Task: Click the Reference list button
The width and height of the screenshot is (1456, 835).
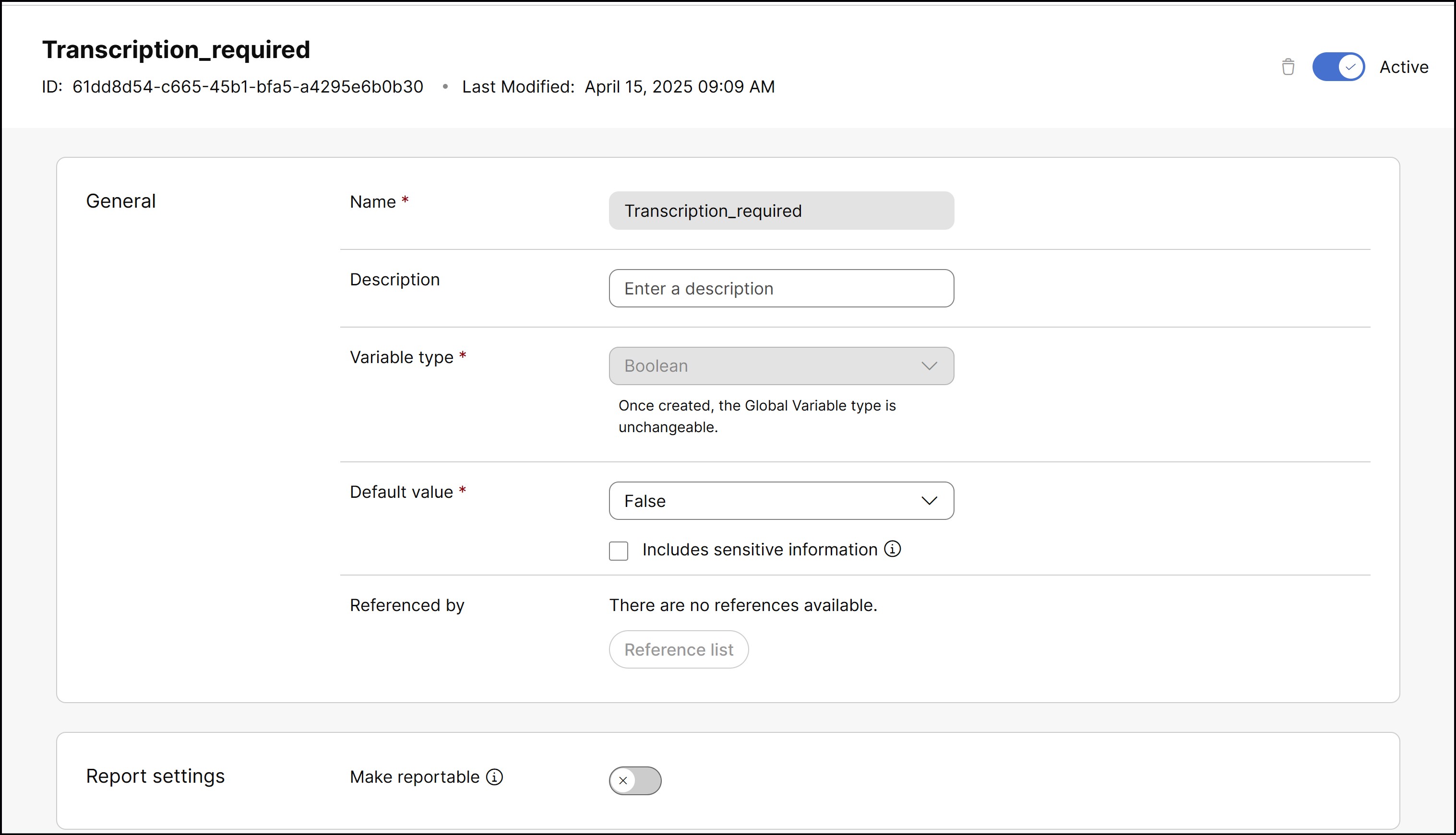Action: [679, 649]
